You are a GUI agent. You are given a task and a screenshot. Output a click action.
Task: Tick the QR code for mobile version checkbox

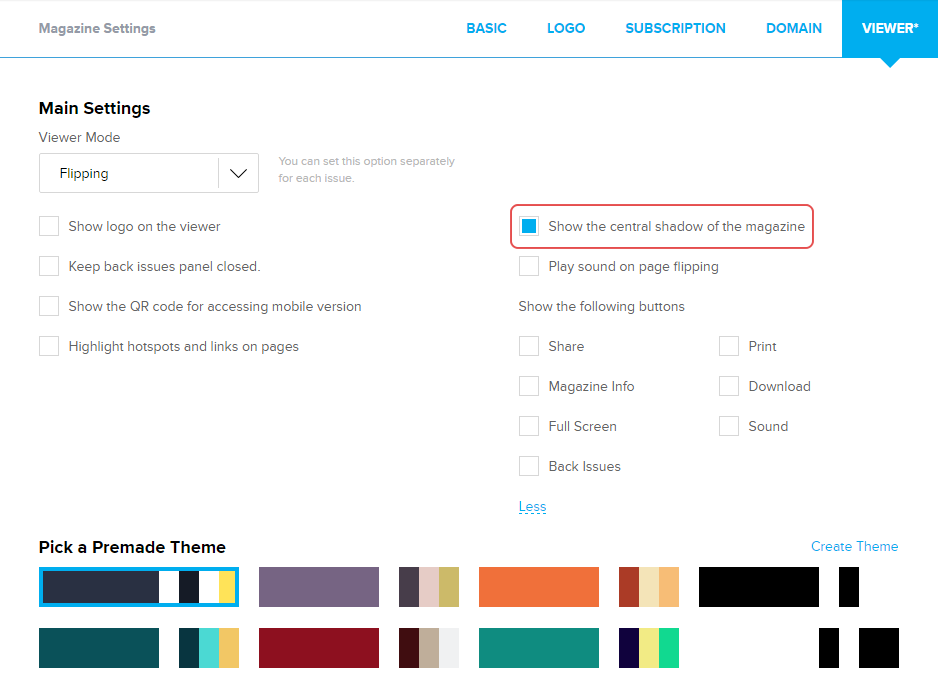click(x=49, y=307)
